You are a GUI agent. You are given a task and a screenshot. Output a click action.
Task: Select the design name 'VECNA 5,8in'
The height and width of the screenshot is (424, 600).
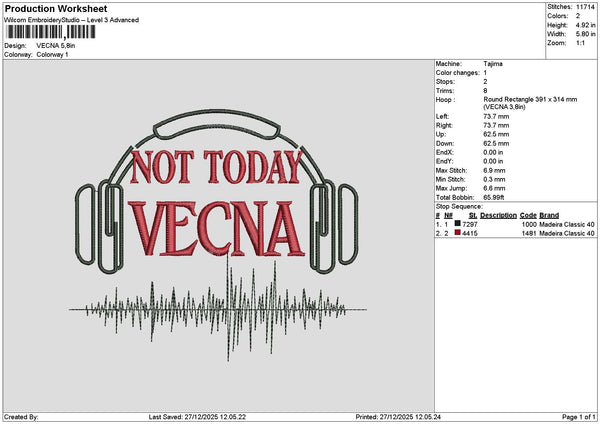pos(56,46)
